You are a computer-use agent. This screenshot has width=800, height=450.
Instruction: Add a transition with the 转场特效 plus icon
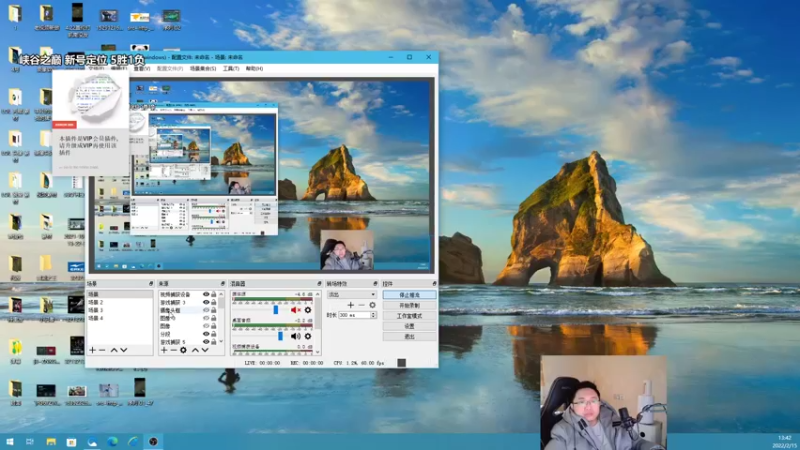tap(351, 305)
